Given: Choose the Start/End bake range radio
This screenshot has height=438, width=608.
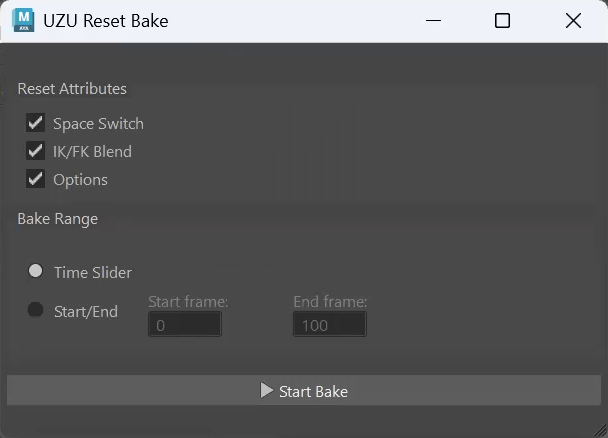Looking at the screenshot, I should 35,309.
